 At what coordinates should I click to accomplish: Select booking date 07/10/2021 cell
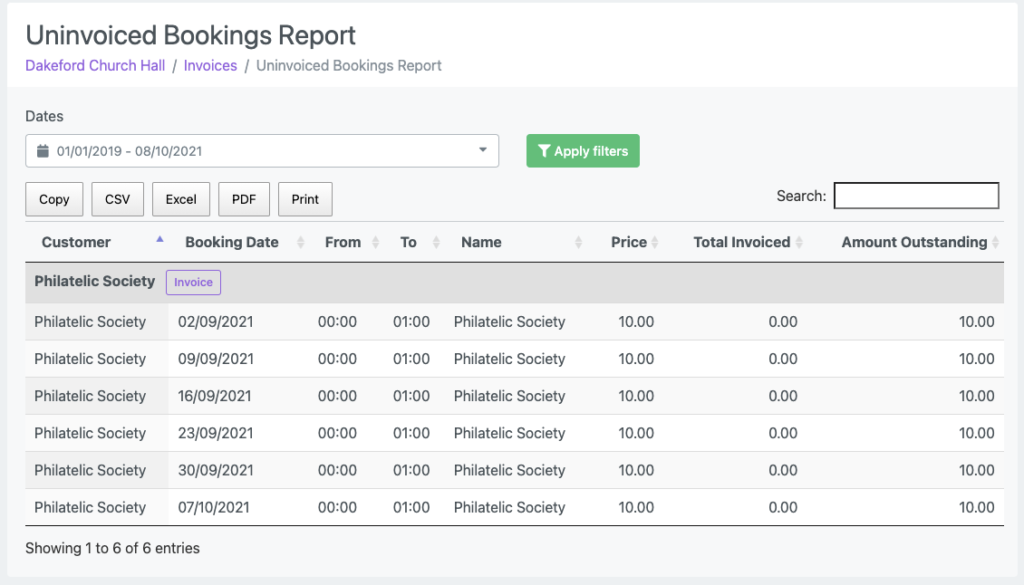click(x=214, y=508)
